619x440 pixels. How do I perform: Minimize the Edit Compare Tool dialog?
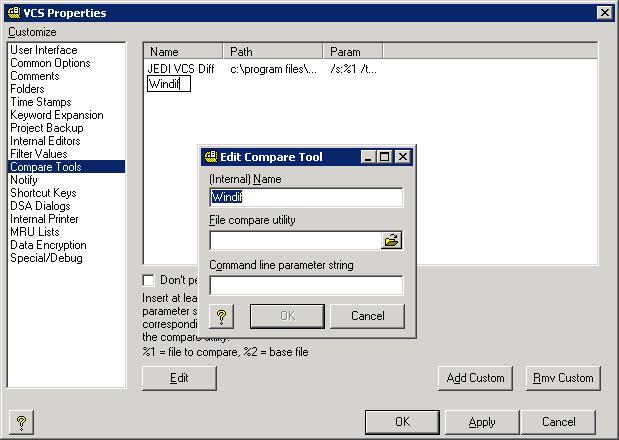(368, 157)
